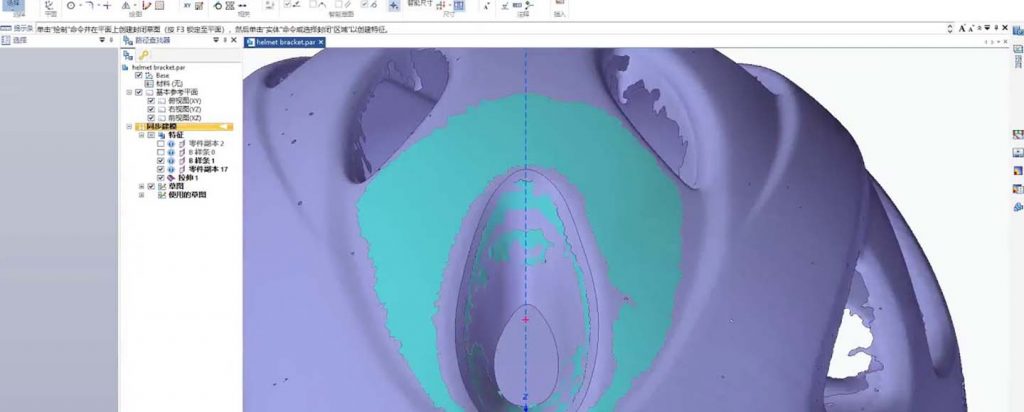Click the prompt bar text scroll spinner
Viewport: 1024px width, 412px height.
coord(950,29)
